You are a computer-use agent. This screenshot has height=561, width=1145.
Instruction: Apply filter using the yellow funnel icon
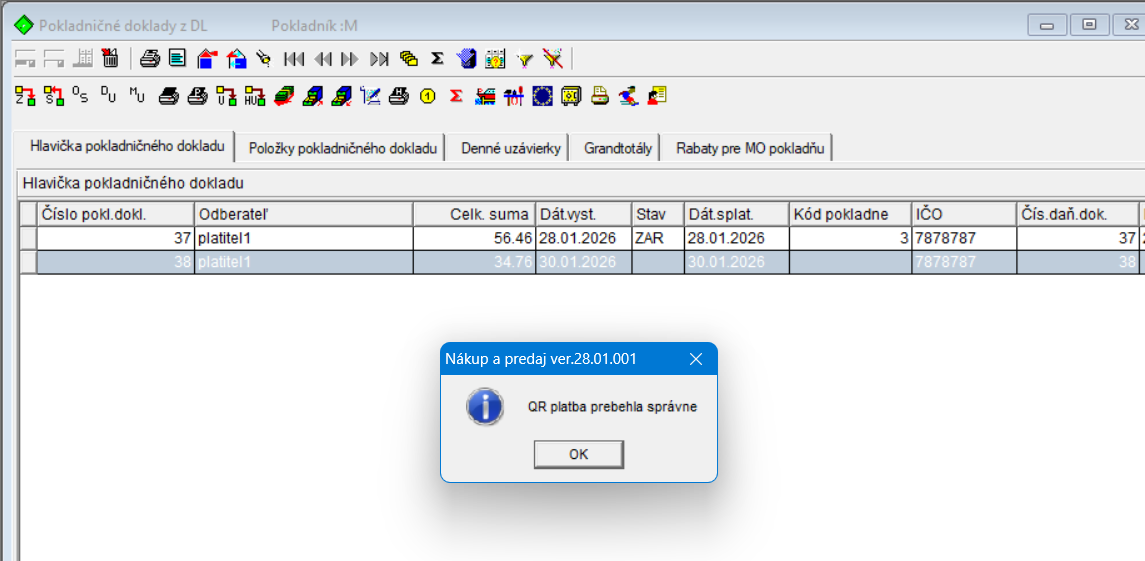click(524, 58)
